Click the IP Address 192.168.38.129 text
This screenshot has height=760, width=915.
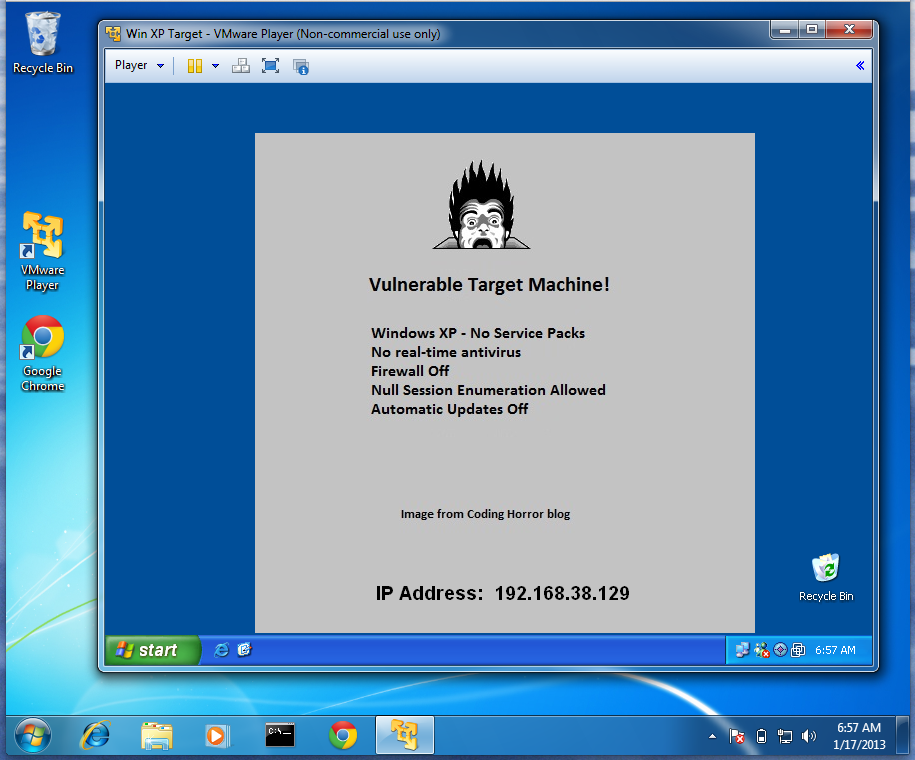pos(502,593)
